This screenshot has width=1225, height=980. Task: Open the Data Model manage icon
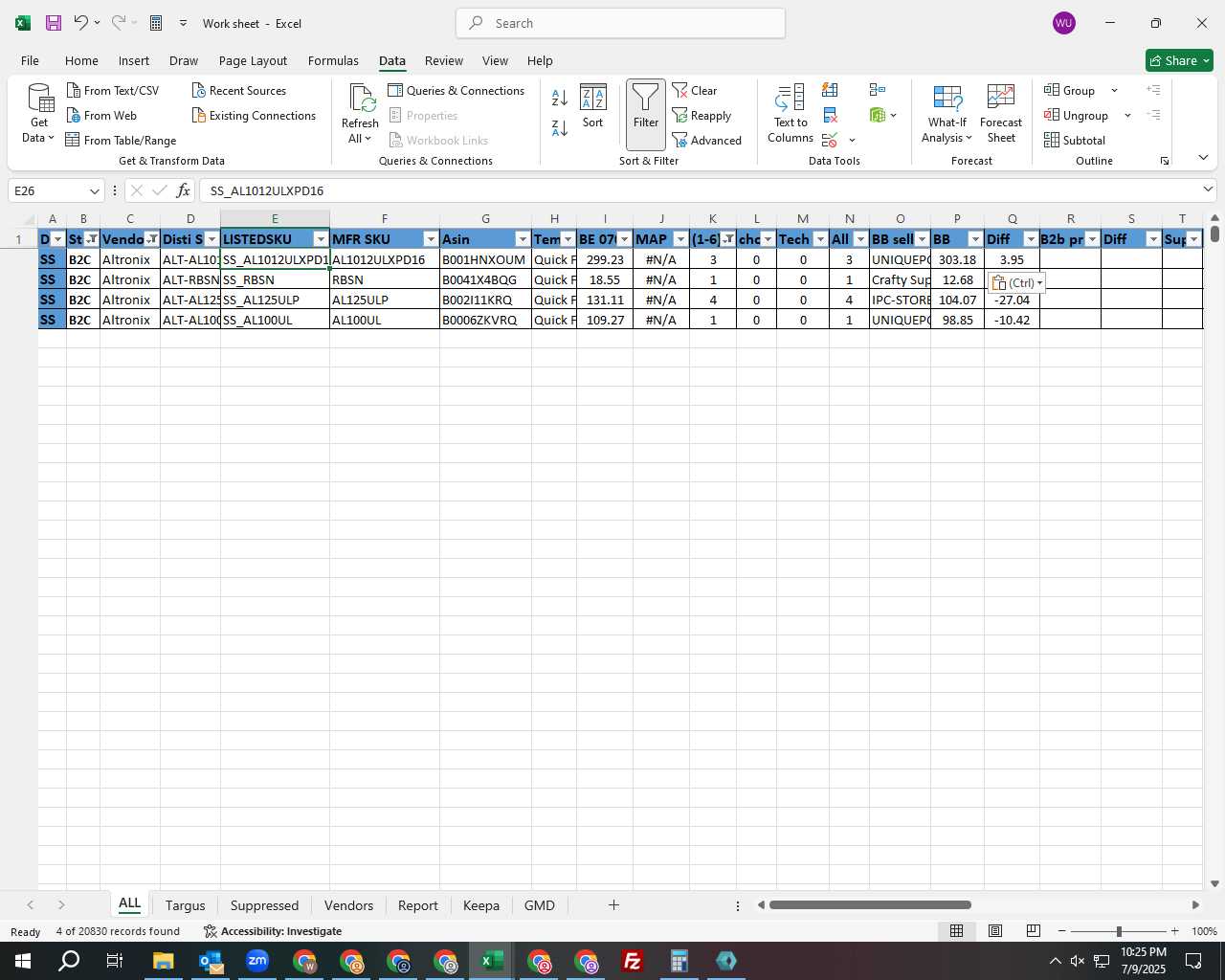pyautogui.click(x=878, y=116)
